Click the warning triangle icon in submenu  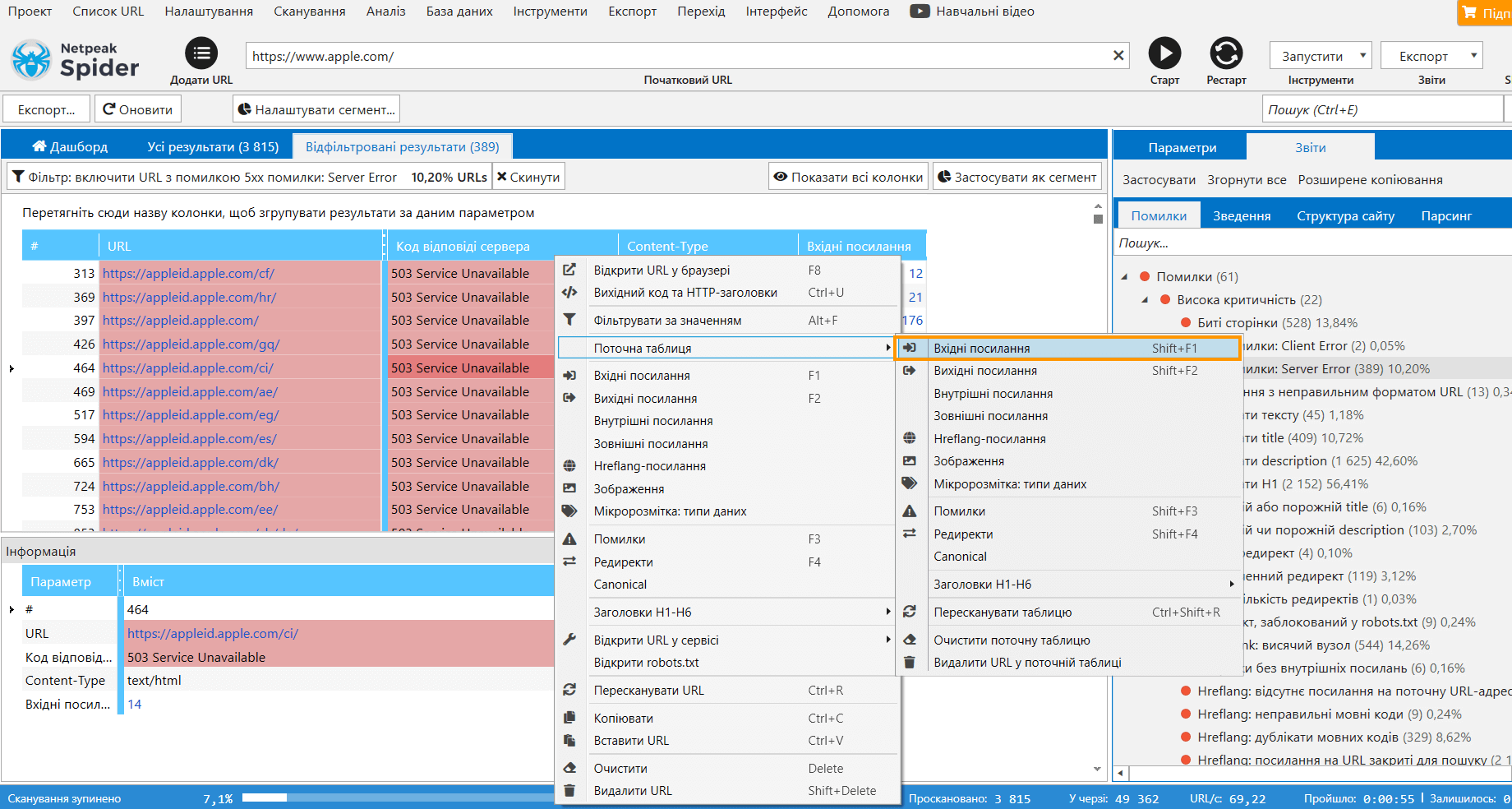[x=910, y=511]
